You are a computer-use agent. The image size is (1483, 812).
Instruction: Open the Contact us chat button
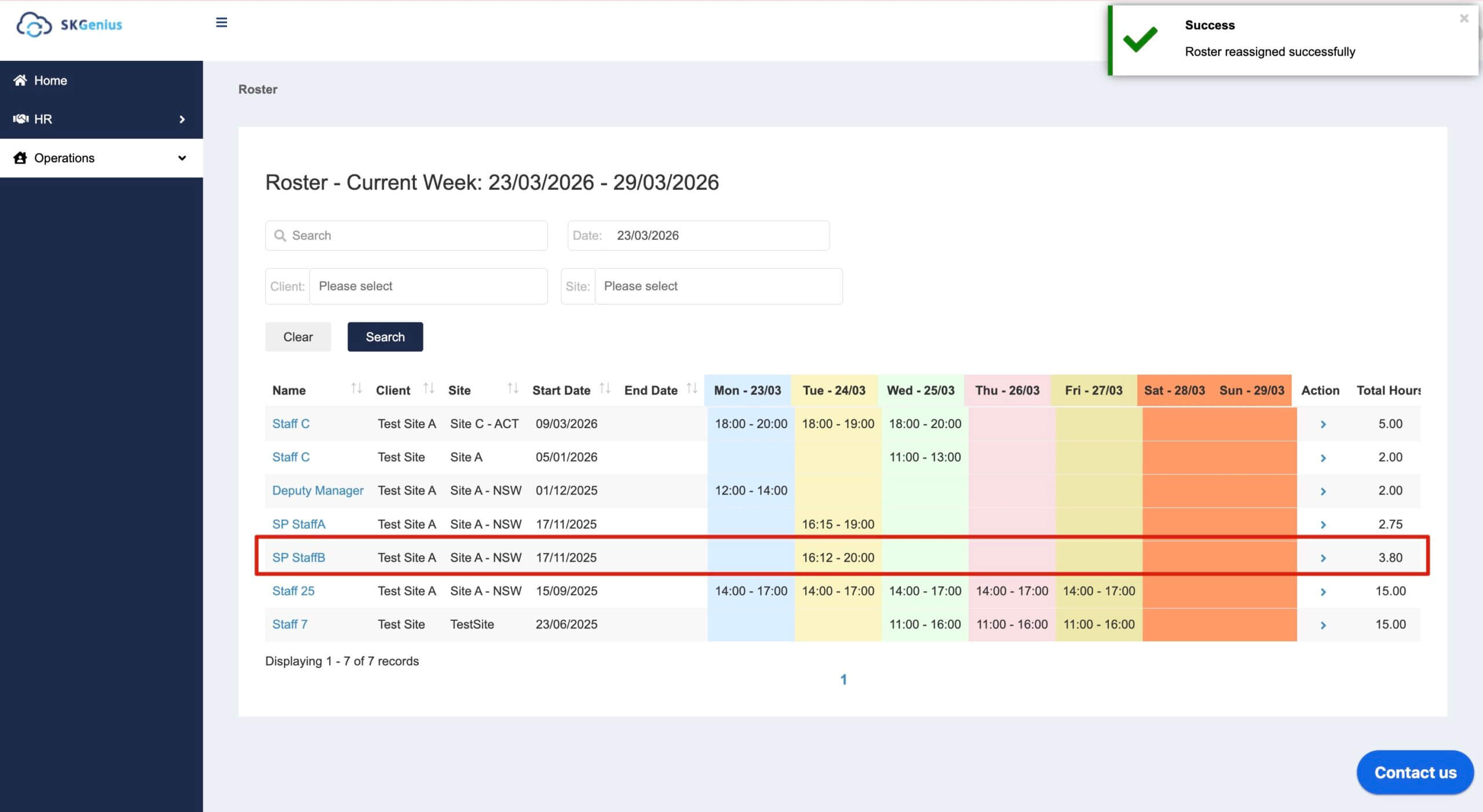tap(1415, 773)
